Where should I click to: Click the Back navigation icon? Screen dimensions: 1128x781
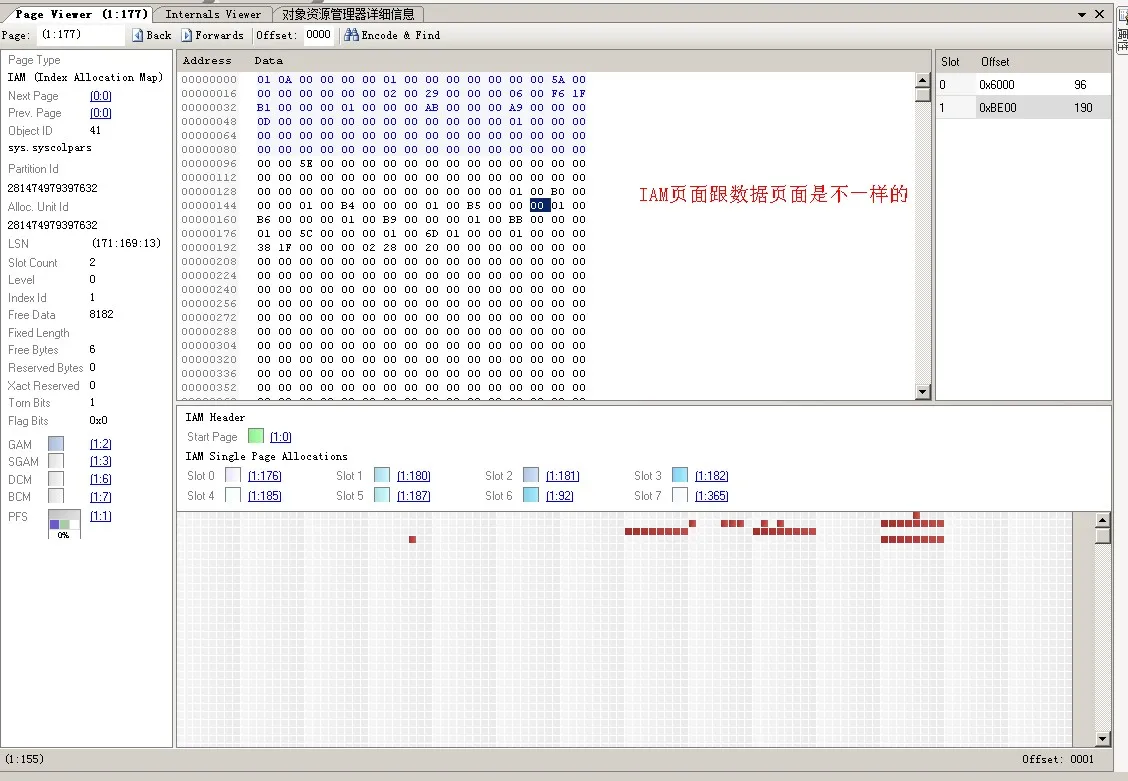138,35
